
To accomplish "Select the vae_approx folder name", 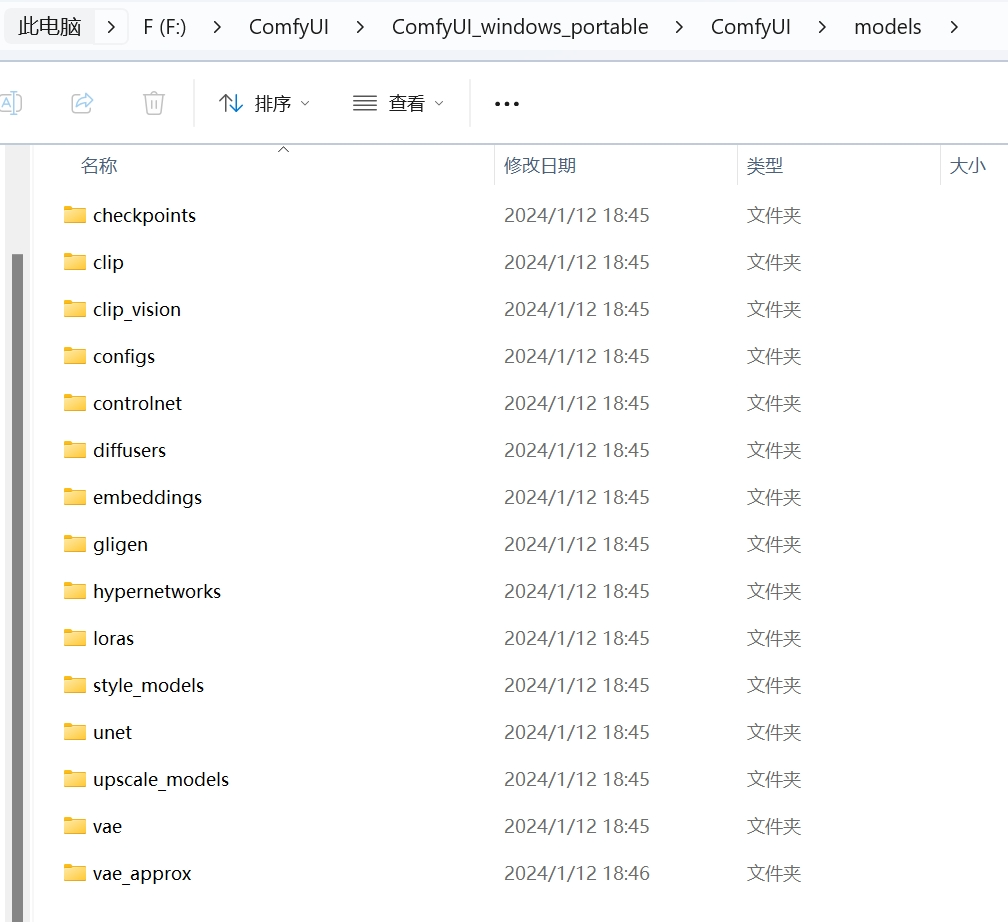I will [141, 873].
